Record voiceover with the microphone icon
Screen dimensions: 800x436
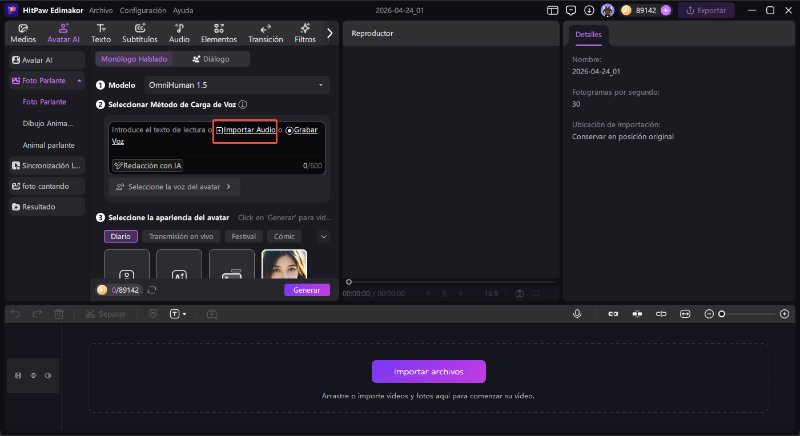[577, 314]
